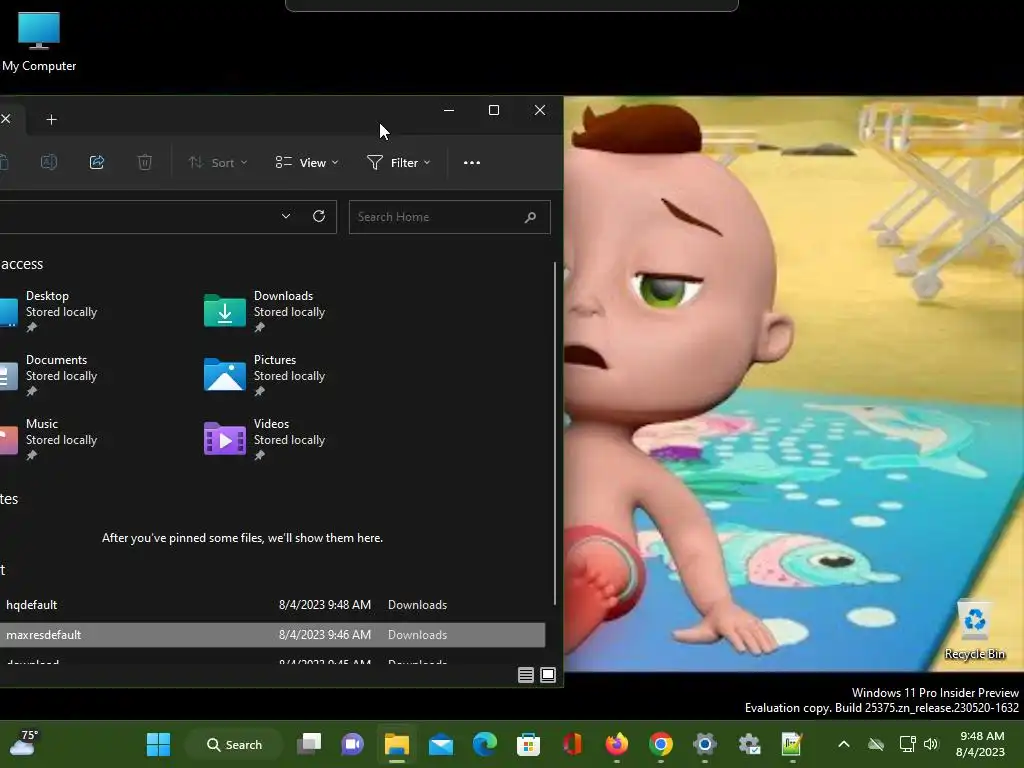Viewport: 1024px width, 768px height.
Task: Launch Firefox from taskbar
Action: [x=616, y=744]
